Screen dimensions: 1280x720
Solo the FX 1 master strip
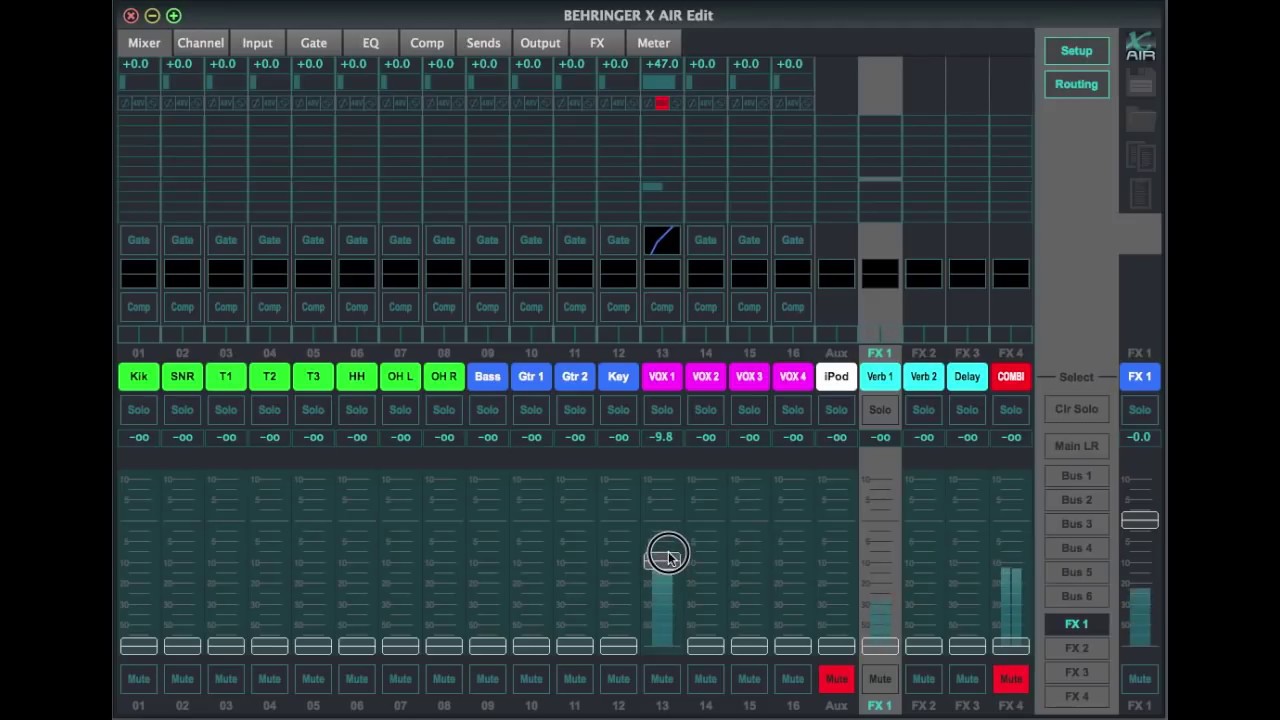(x=1140, y=410)
